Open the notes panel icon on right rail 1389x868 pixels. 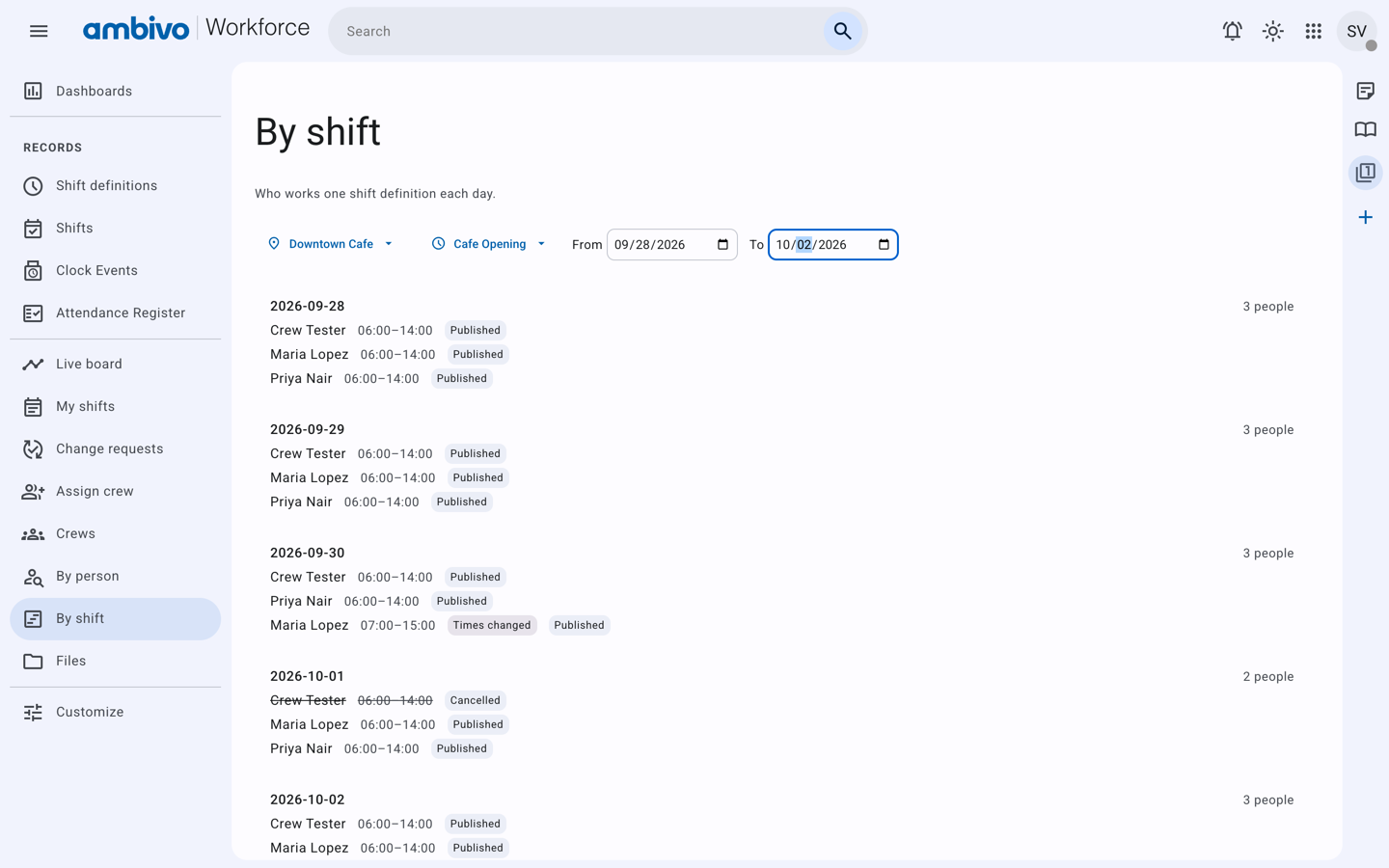tap(1365, 91)
